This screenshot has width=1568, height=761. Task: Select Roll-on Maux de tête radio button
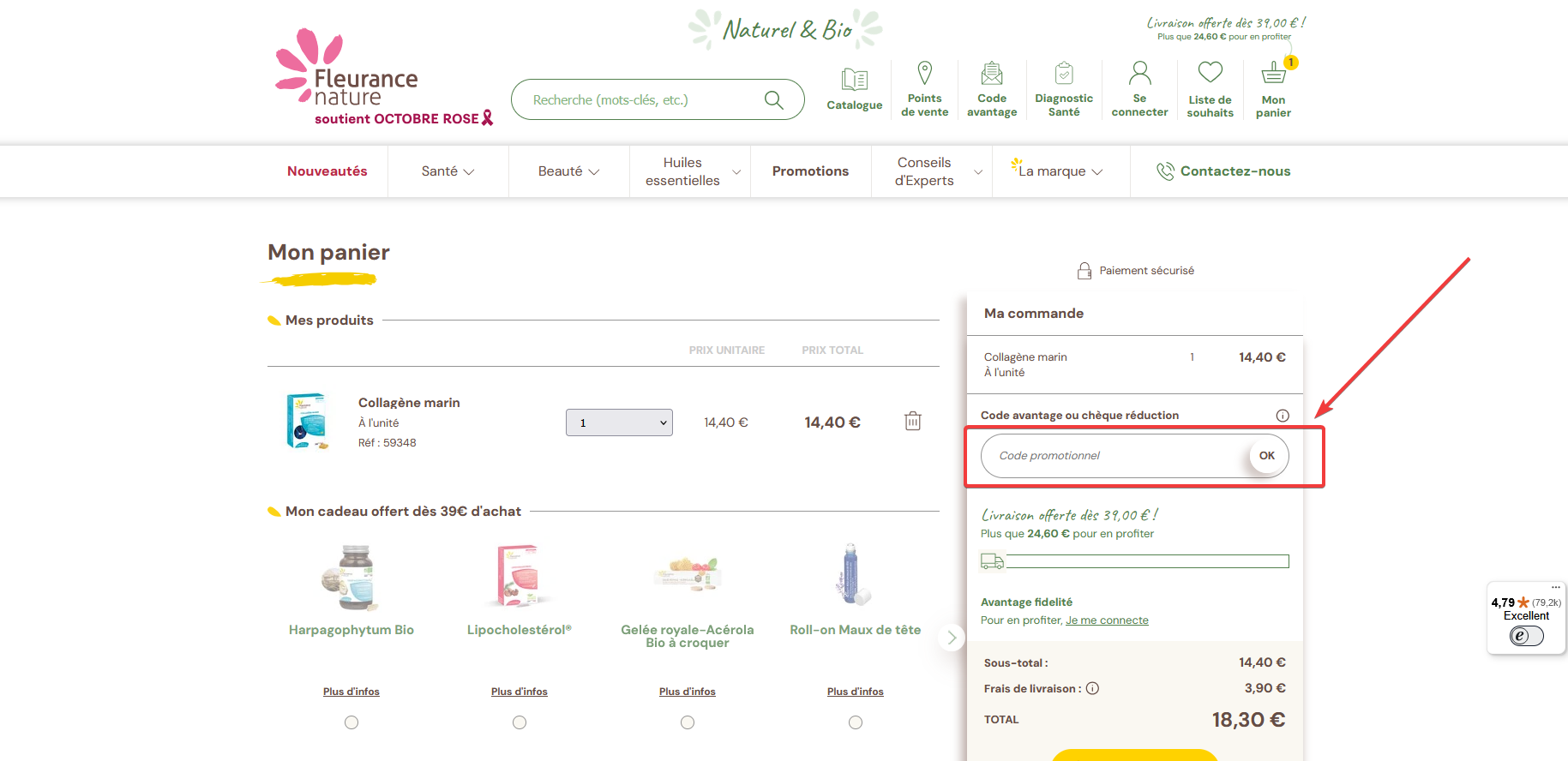click(x=856, y=722)
